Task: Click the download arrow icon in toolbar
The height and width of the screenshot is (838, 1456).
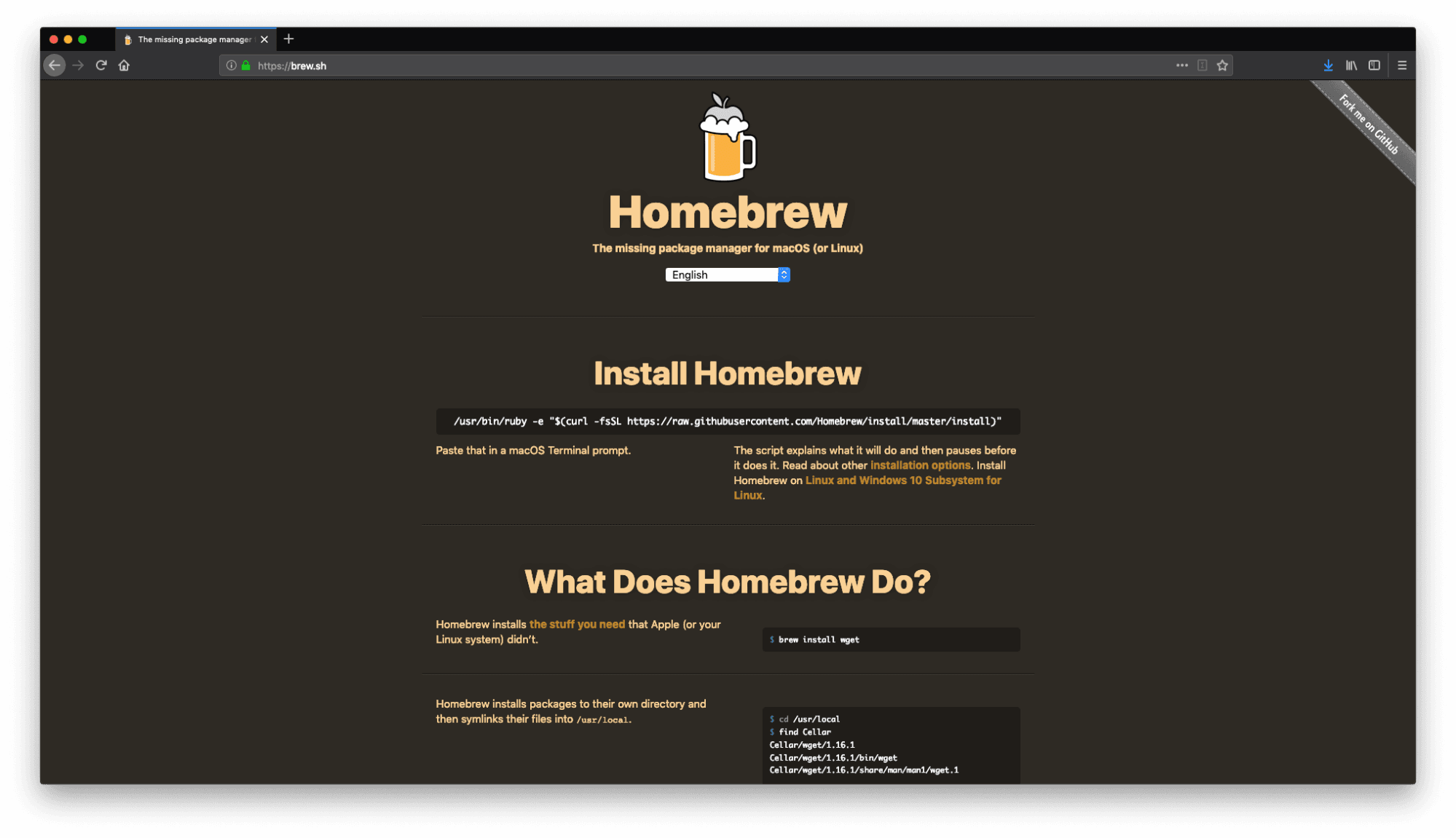Action: 1328,65
